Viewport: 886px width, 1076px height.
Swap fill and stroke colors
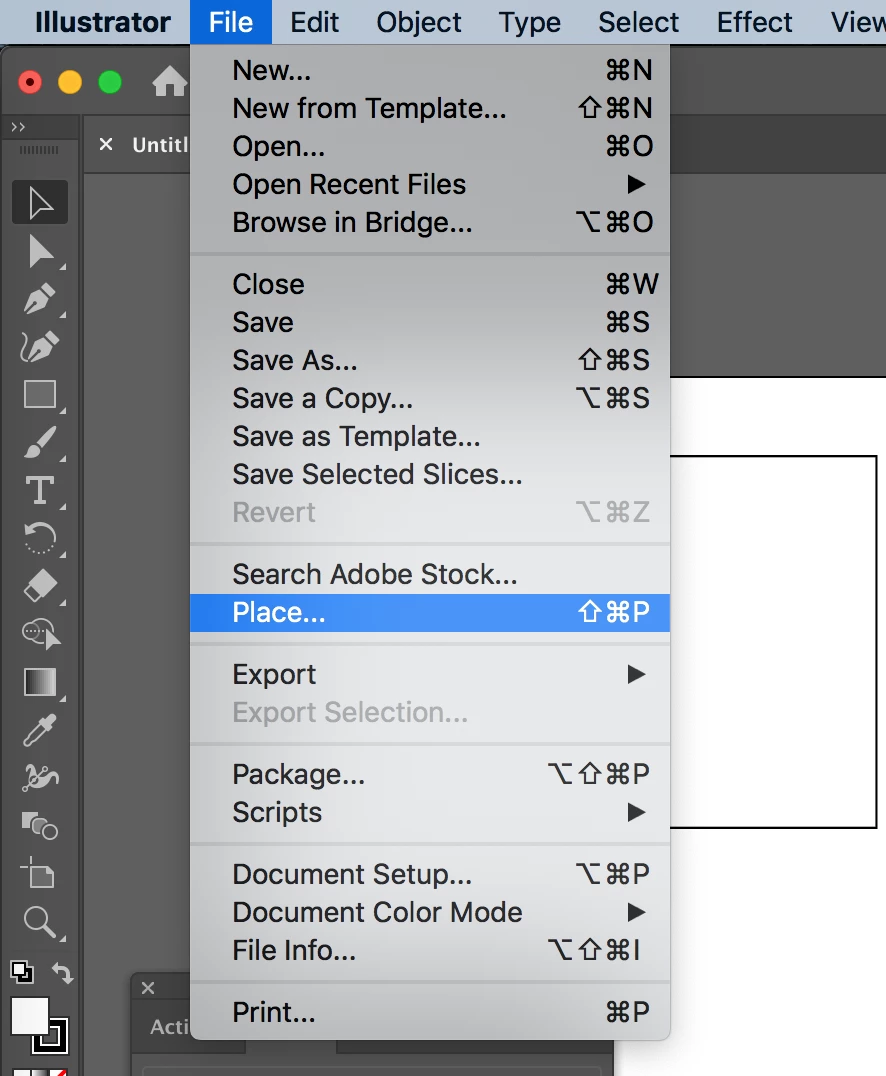[62, 972]
